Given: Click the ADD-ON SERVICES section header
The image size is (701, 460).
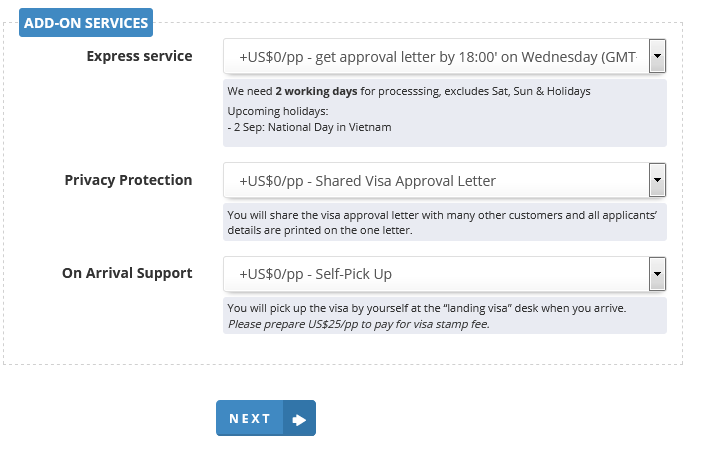Looking at the screenshot, I should (x=85, y=22).
